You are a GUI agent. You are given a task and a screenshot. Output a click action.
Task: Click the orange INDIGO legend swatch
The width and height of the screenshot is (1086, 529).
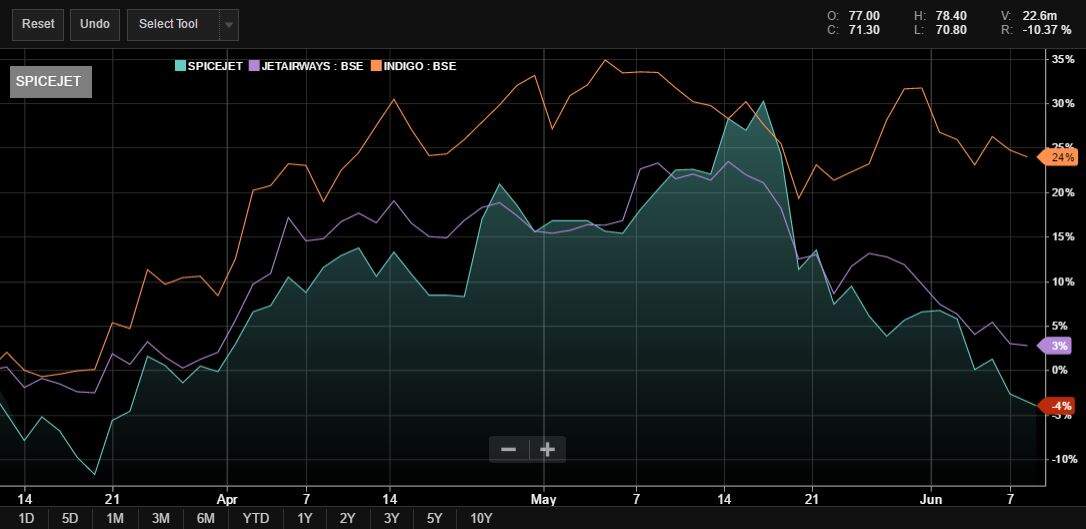point(375,66)
